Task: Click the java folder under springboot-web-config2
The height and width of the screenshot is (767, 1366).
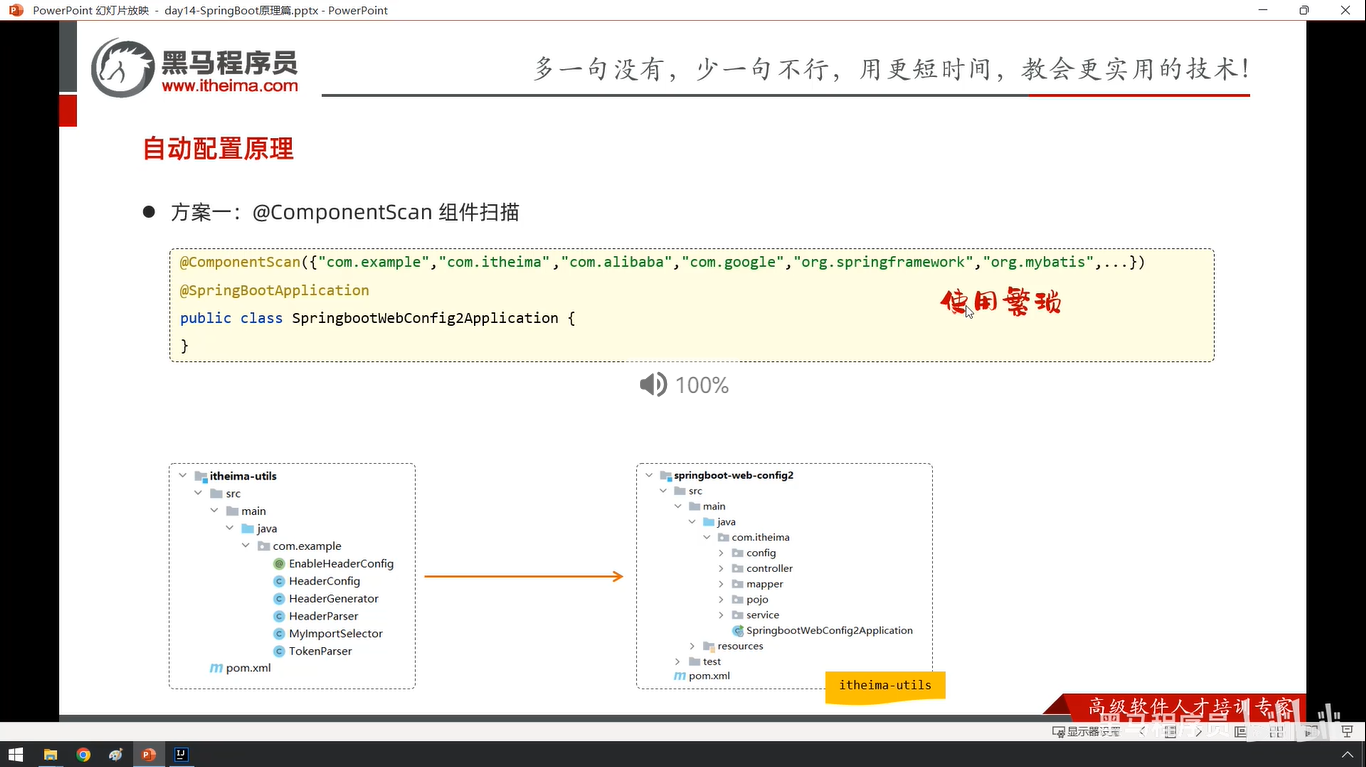Action: (x=719, y=522)
